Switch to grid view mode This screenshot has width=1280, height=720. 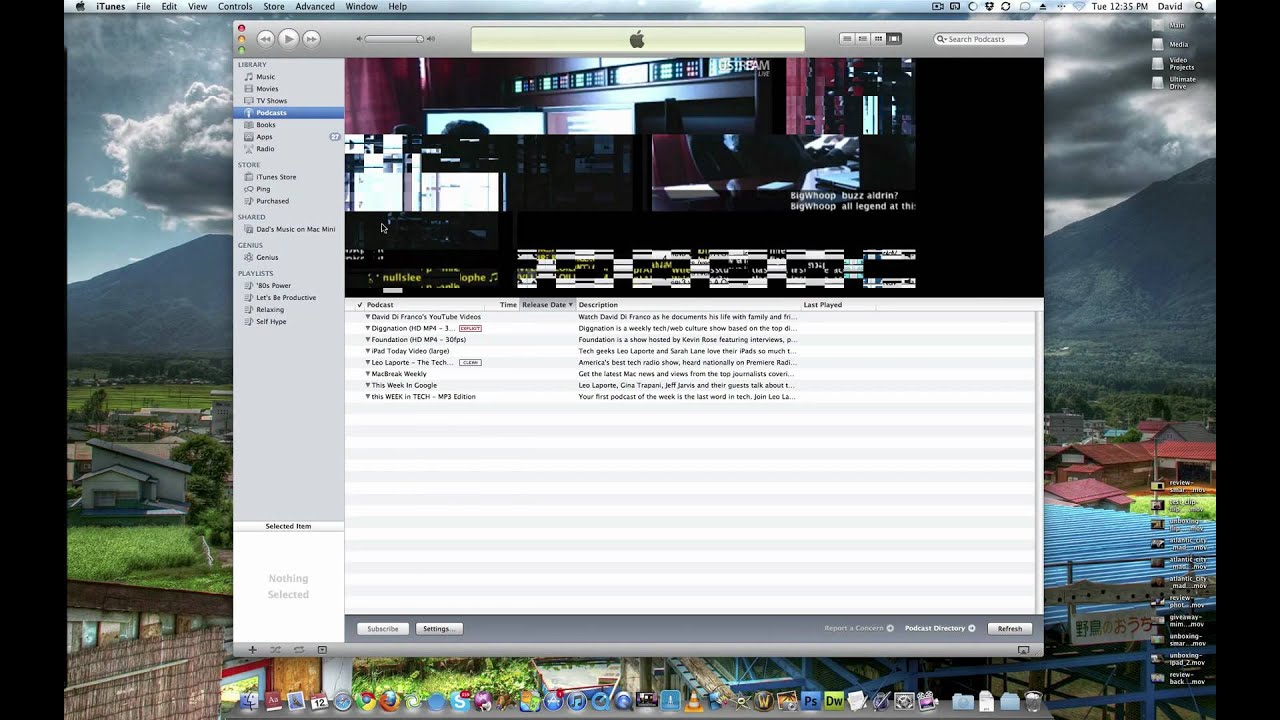[878, 39]
